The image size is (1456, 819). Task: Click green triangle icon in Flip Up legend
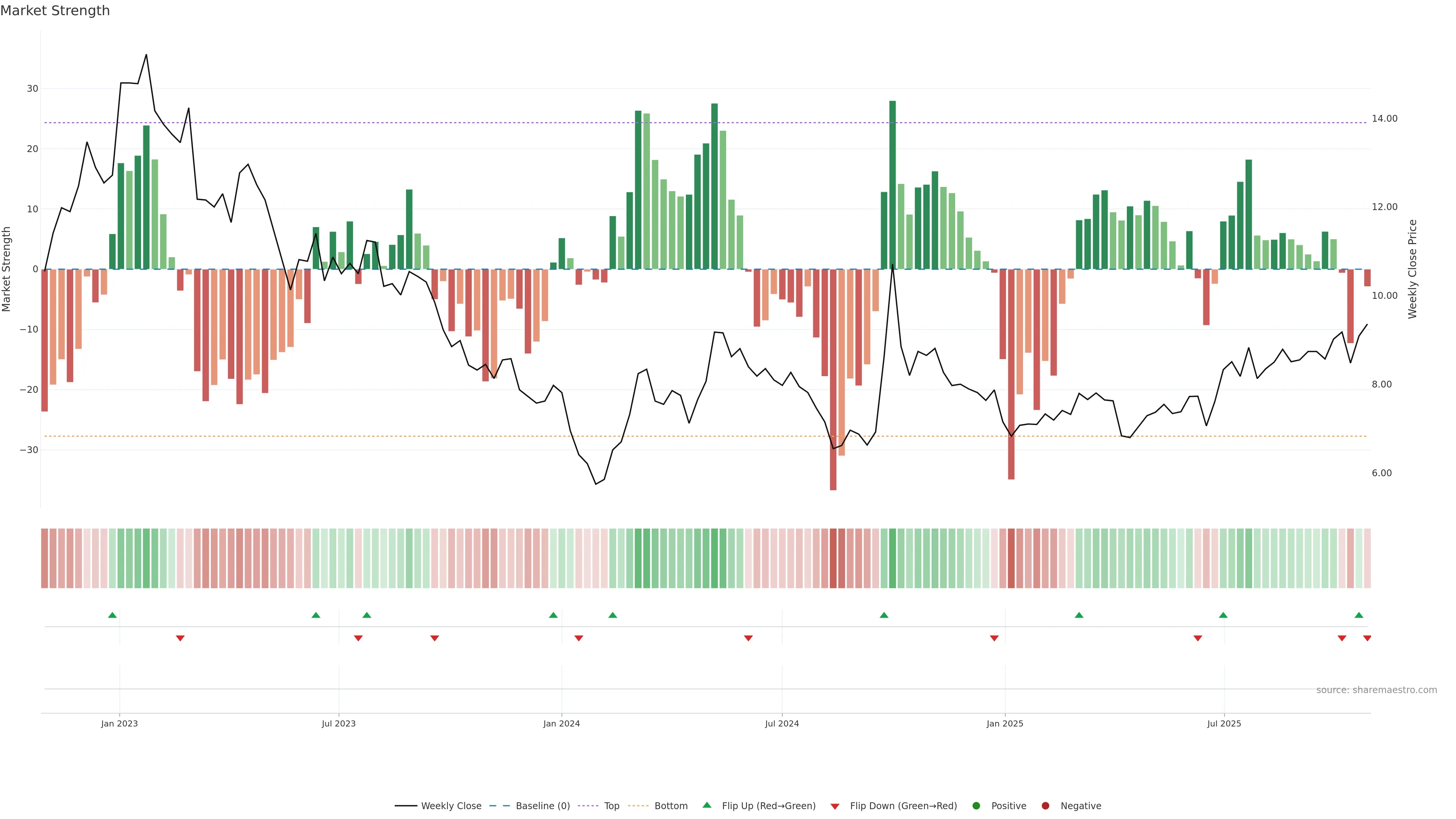706,805
